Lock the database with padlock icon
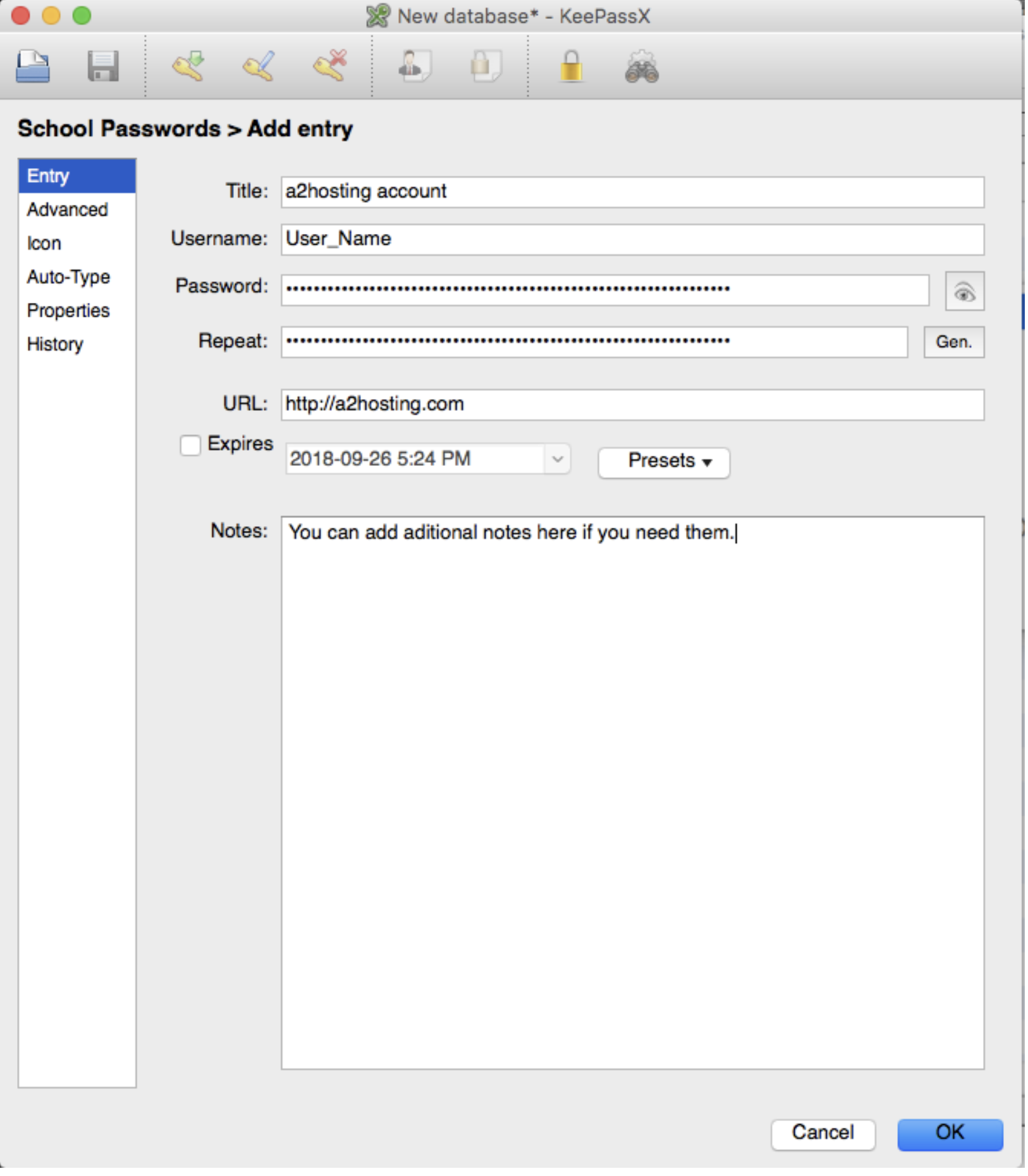 coord(571,66)
